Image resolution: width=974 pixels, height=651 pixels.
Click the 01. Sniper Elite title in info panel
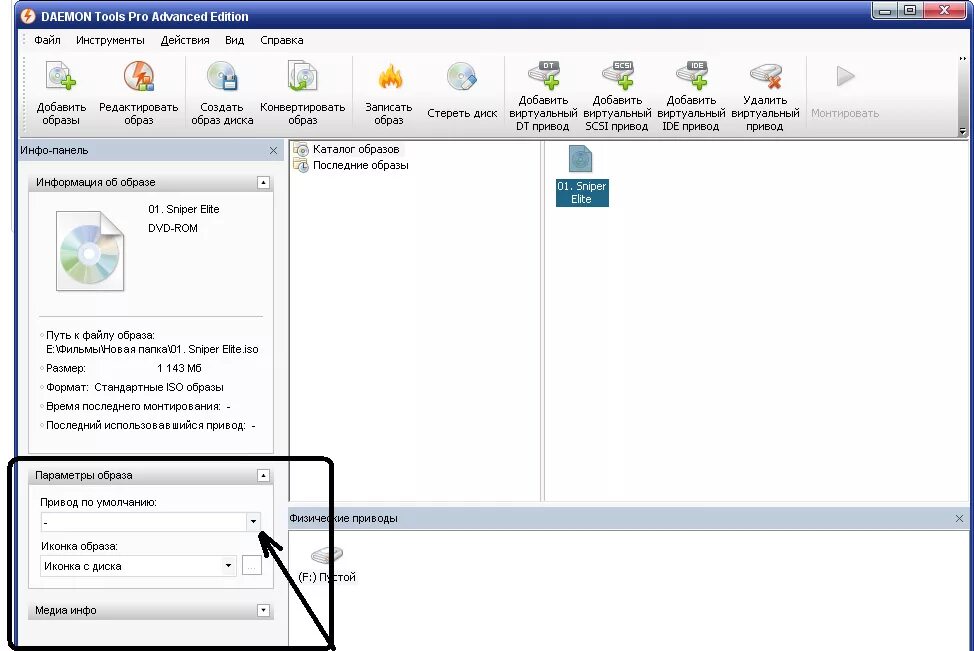click(x=184, y=209)
